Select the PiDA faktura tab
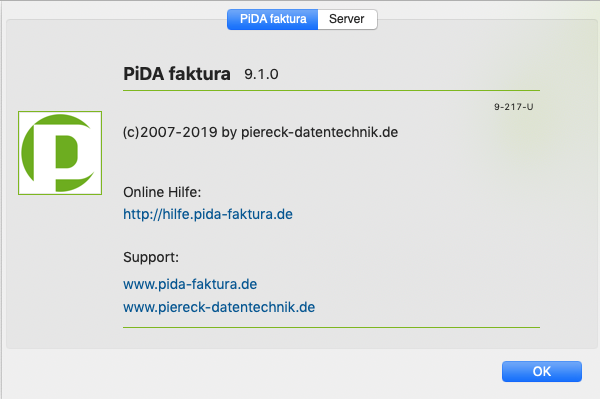Image resolution: width=600 pixels, height=399 pixels. (272, 19)
